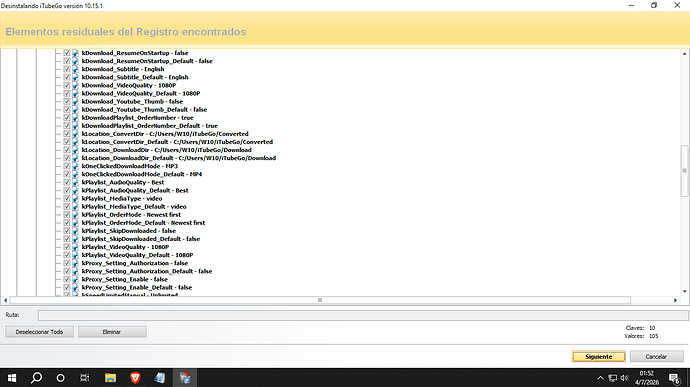Select the icon next to kLocation_ConvertDir entry
Viewport: 690px width, 387px height.
point(75,134)
